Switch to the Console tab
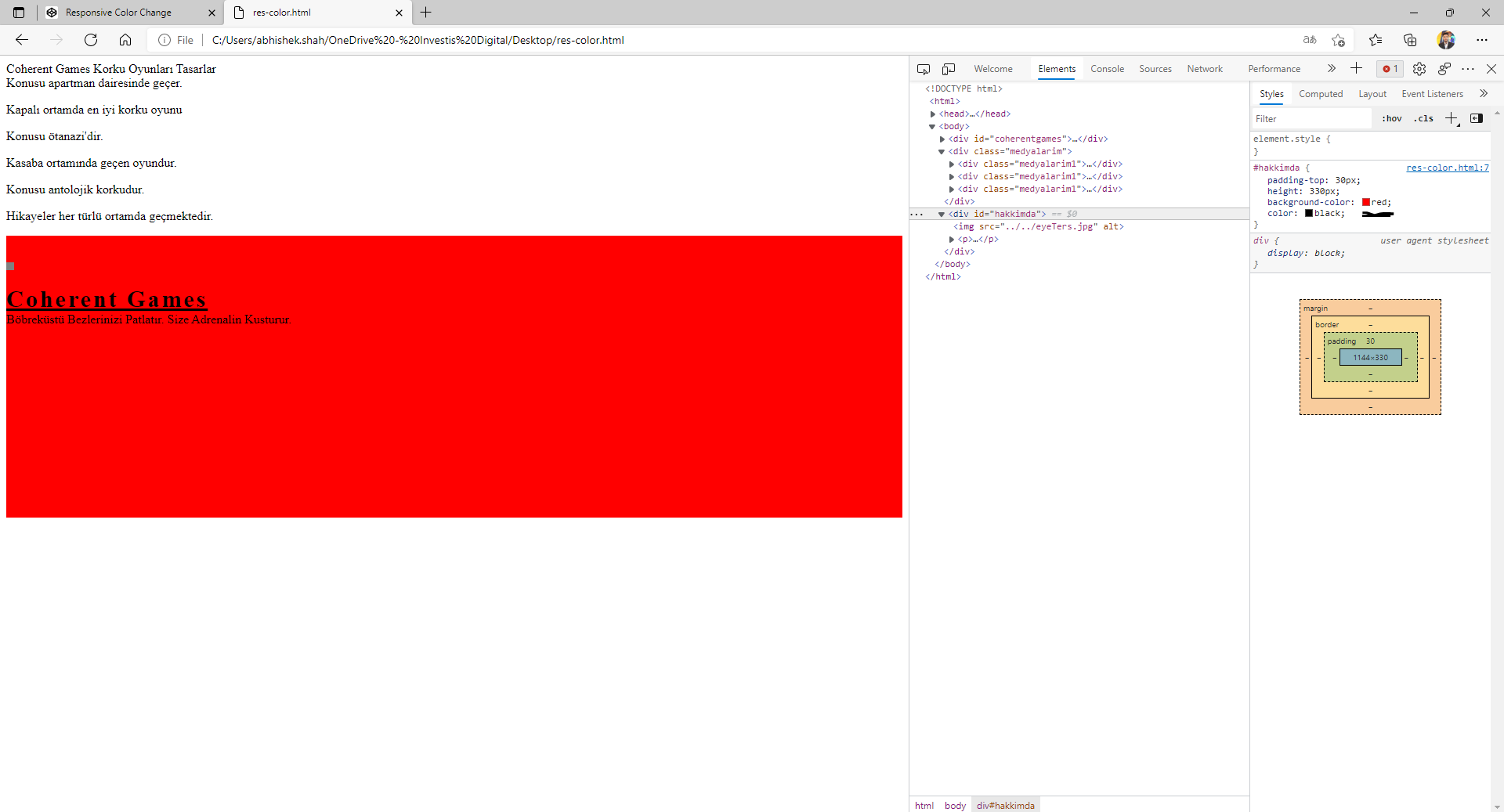This screenshot has height=812, width=1504. [1107, 69]
